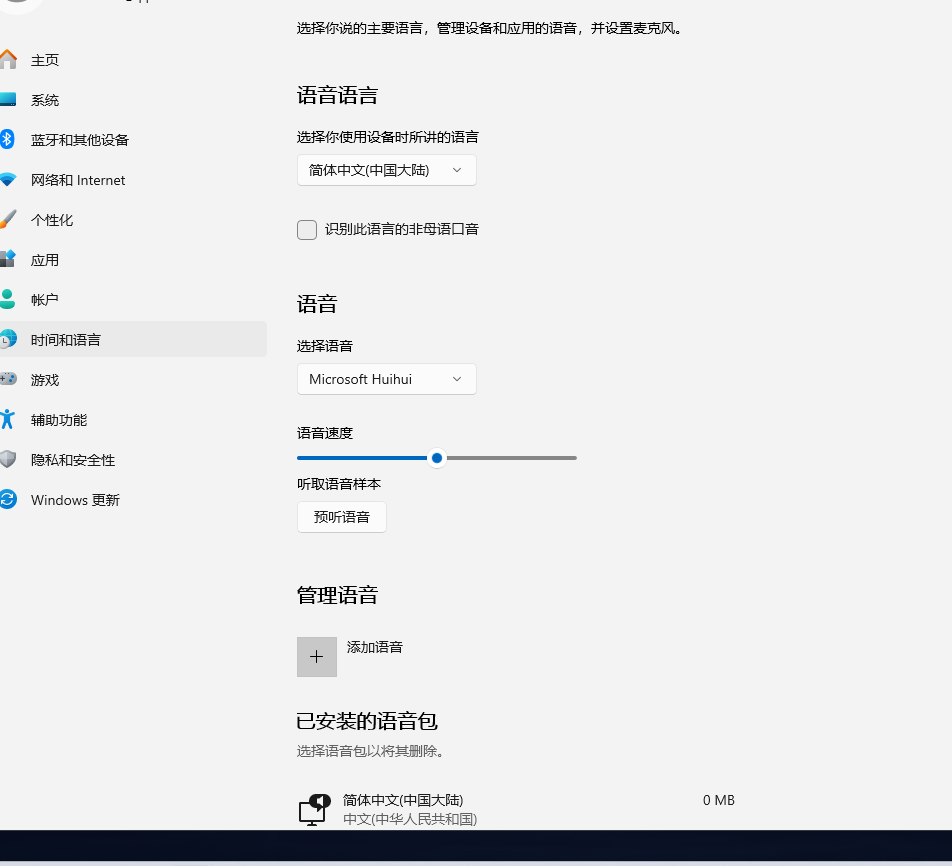Open Windows 更新 from the sidebar
952x866 pixels.
point(74,500)
